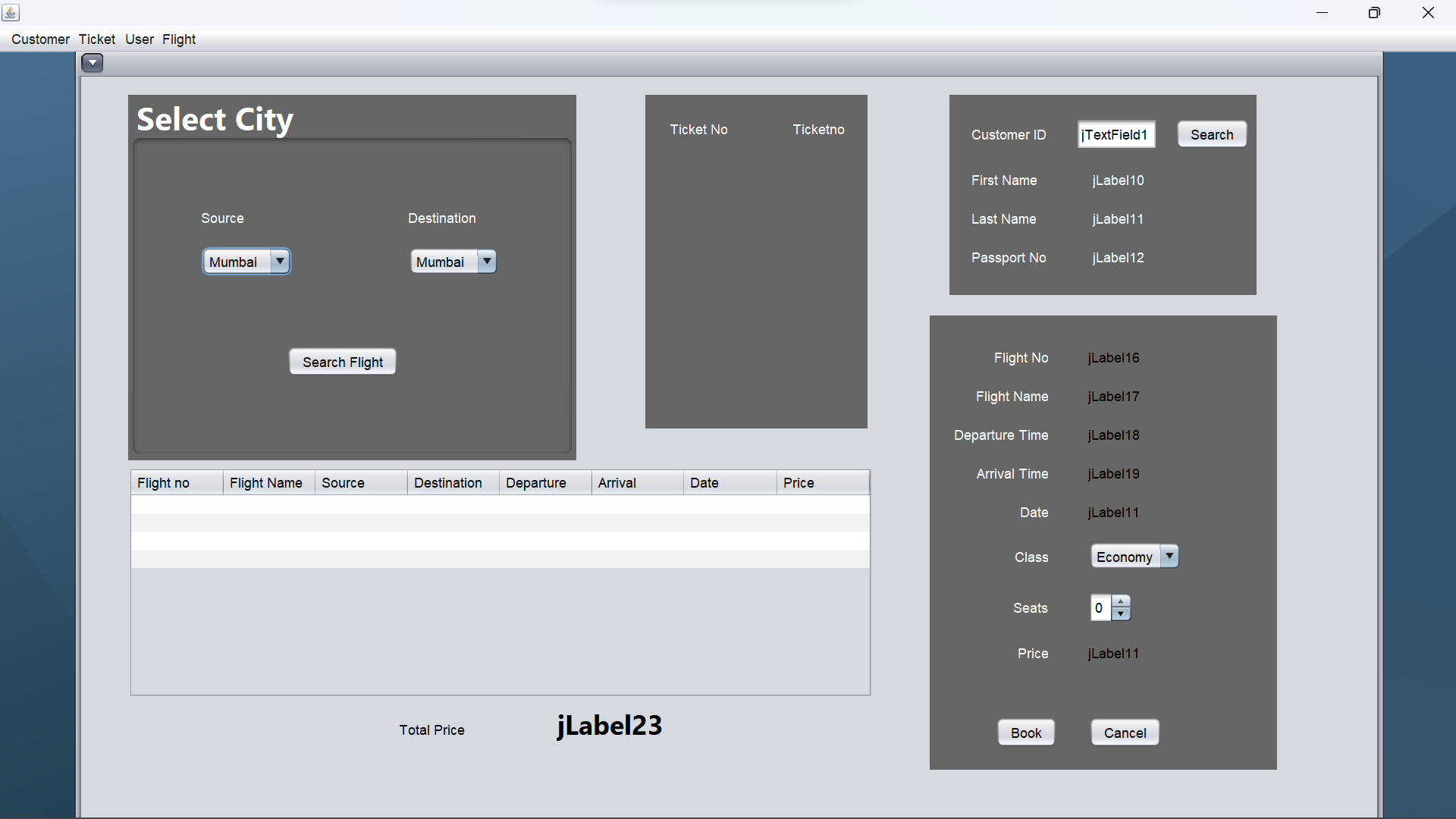This screenshot has width=1456, height=819.
Task: Focus the Customer ID text field
Action: tap(1116, 134)
